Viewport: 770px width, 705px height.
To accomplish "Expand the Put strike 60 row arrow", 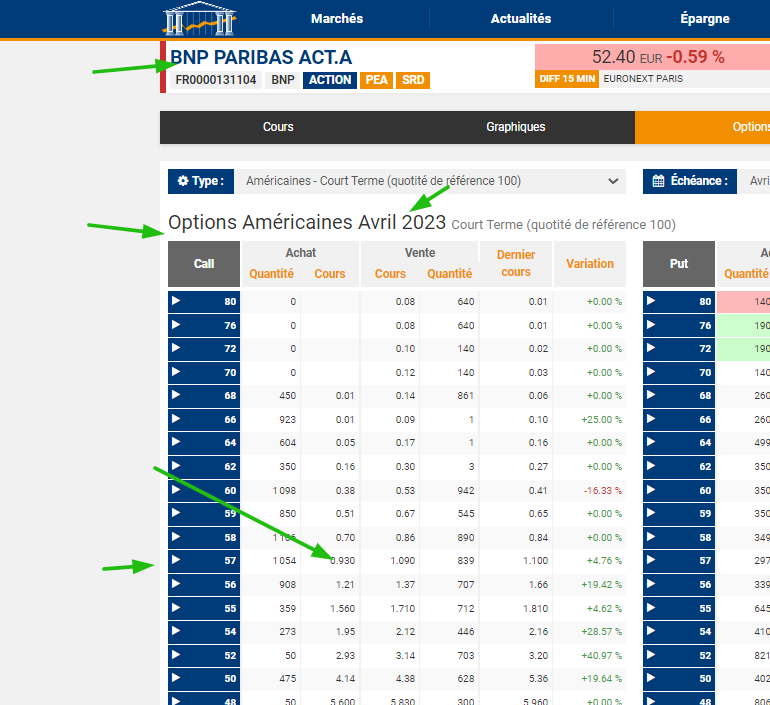I will coord(651,490).
